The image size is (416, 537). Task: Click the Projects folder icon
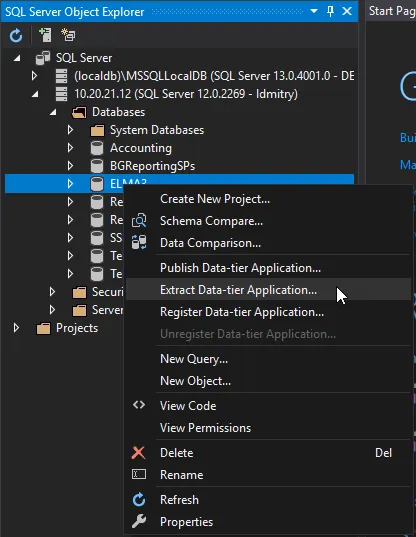[43, 328]
